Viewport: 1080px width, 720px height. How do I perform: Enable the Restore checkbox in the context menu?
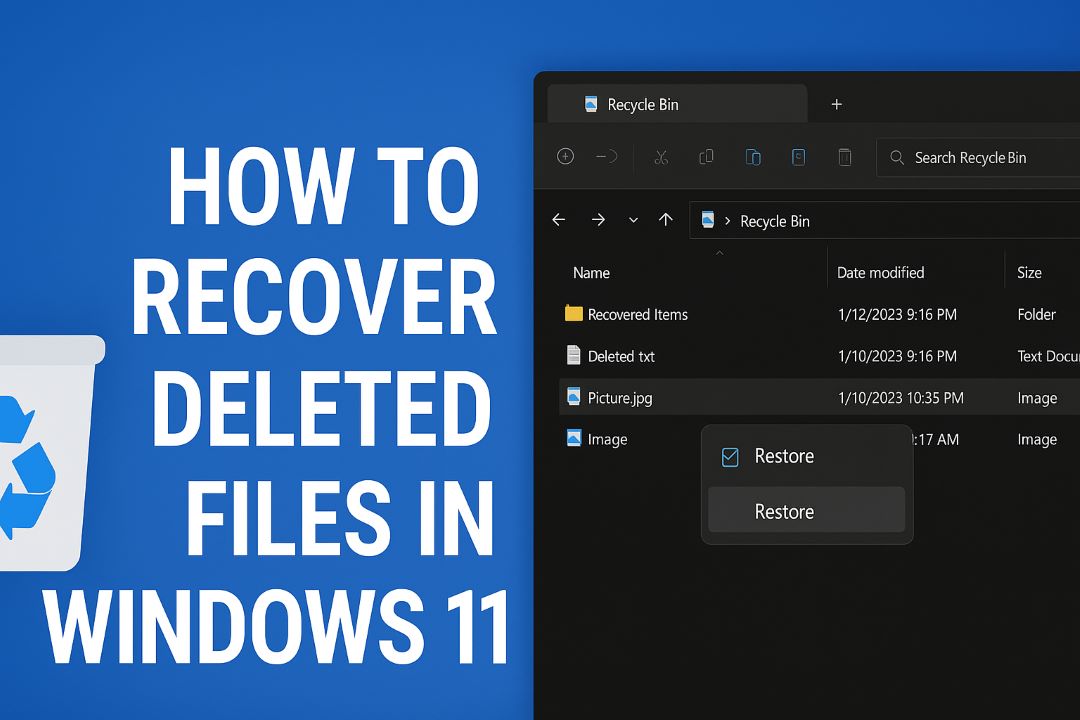[730, 456]
